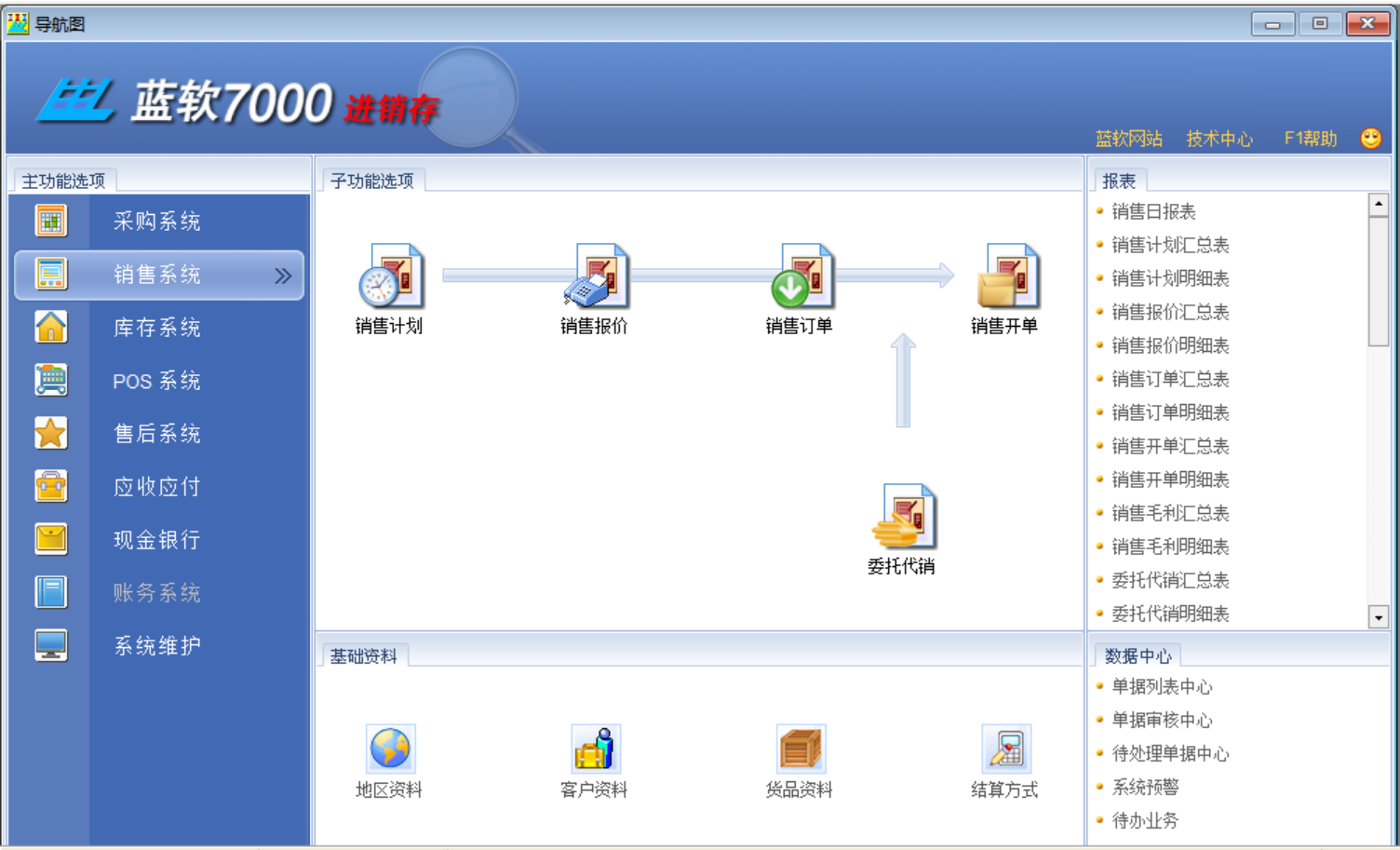1400x850 pixels.
Task: Open the 销售订单 green arrow icon
Action: click(x=801, y=277)
